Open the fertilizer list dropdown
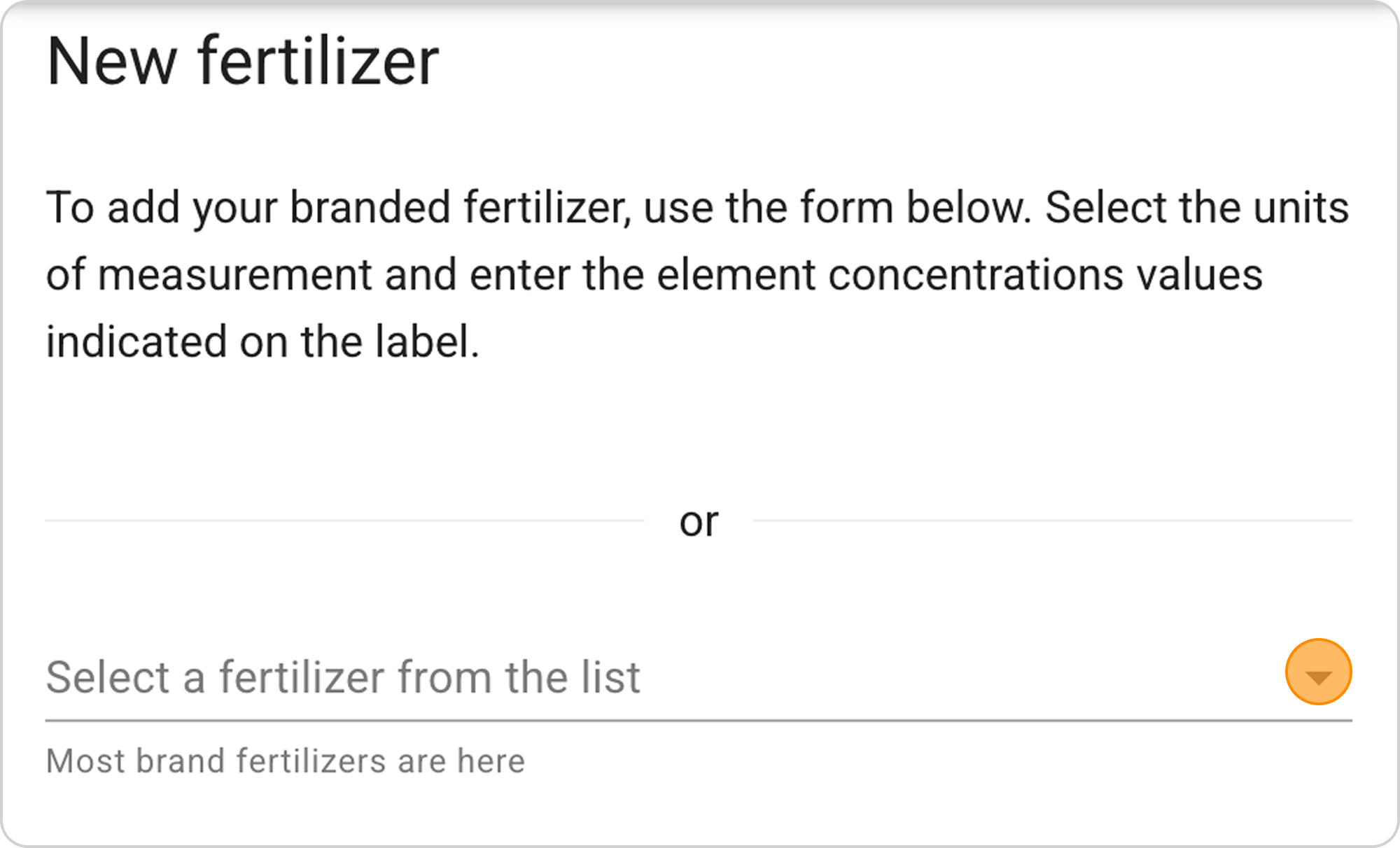 point(1318,673)
